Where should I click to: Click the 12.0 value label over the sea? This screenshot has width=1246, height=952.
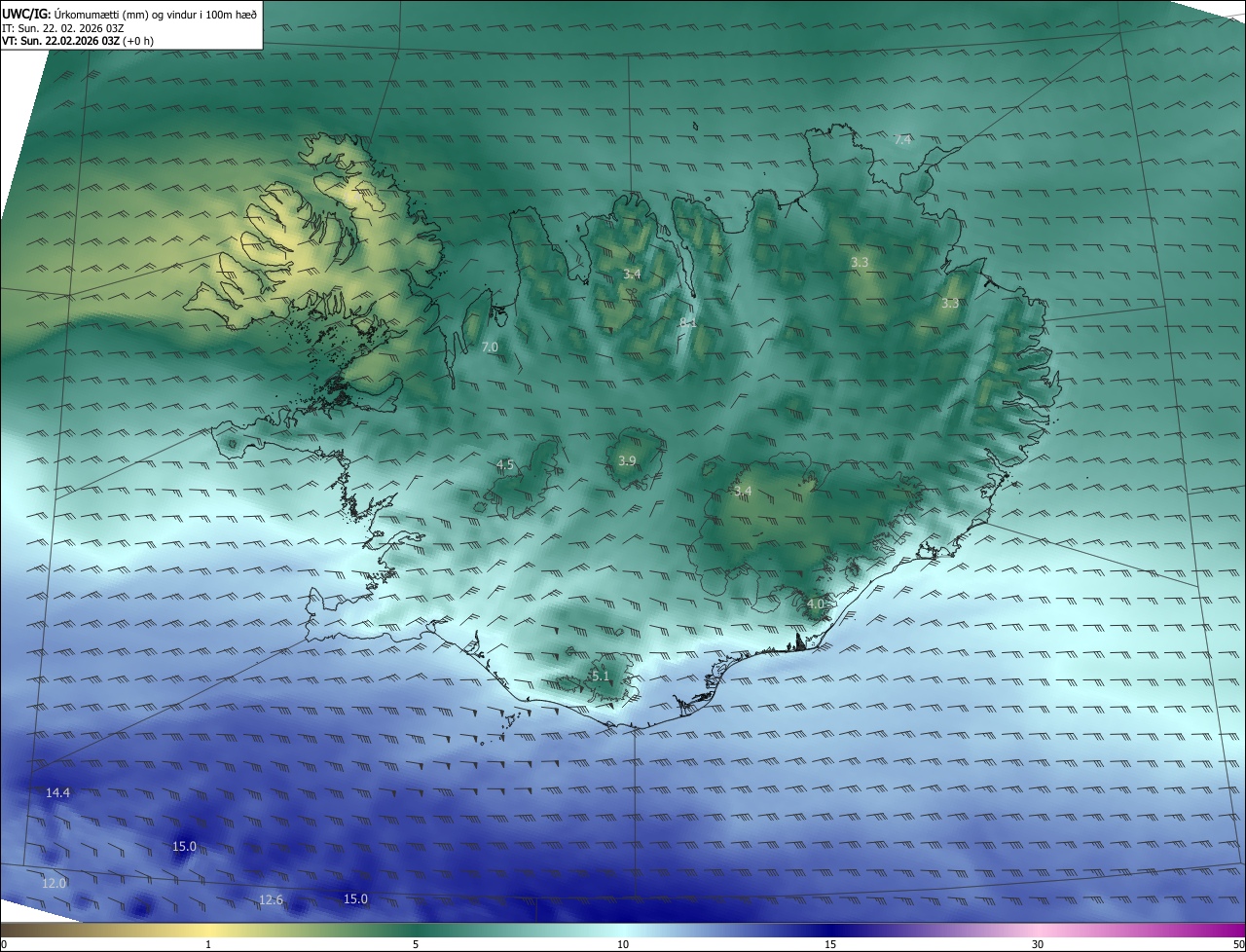[x=54, y=883]
